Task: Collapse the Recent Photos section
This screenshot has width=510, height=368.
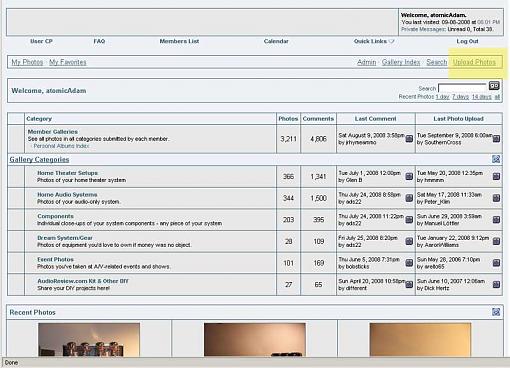Action: click(496, 312)
